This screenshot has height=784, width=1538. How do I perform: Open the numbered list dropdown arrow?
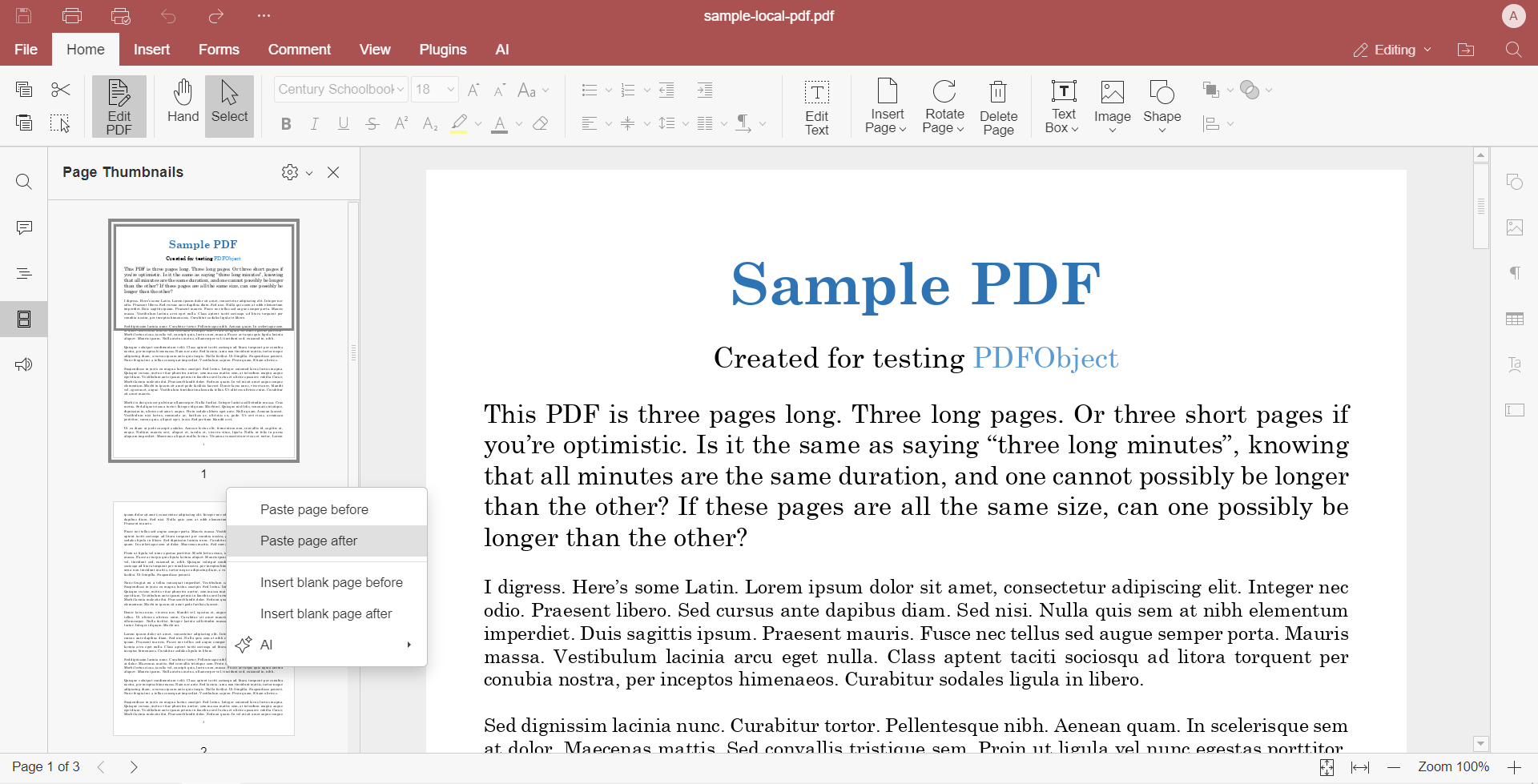(647, 90)
